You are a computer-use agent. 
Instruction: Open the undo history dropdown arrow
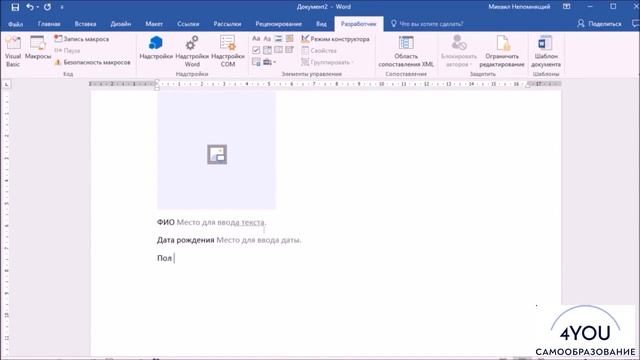click(x=38, y=7)
